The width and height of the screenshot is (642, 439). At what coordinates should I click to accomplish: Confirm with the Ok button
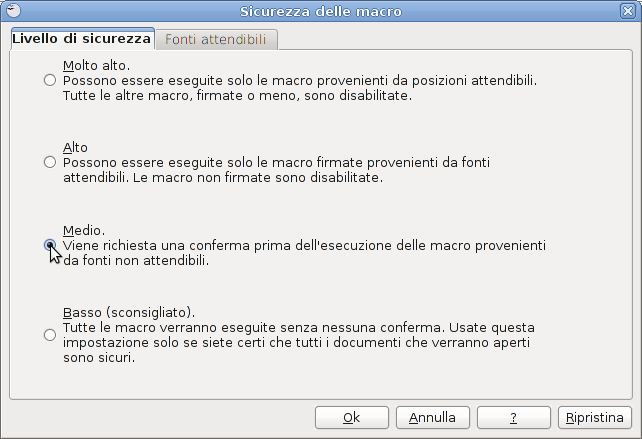tap(352, 418)
